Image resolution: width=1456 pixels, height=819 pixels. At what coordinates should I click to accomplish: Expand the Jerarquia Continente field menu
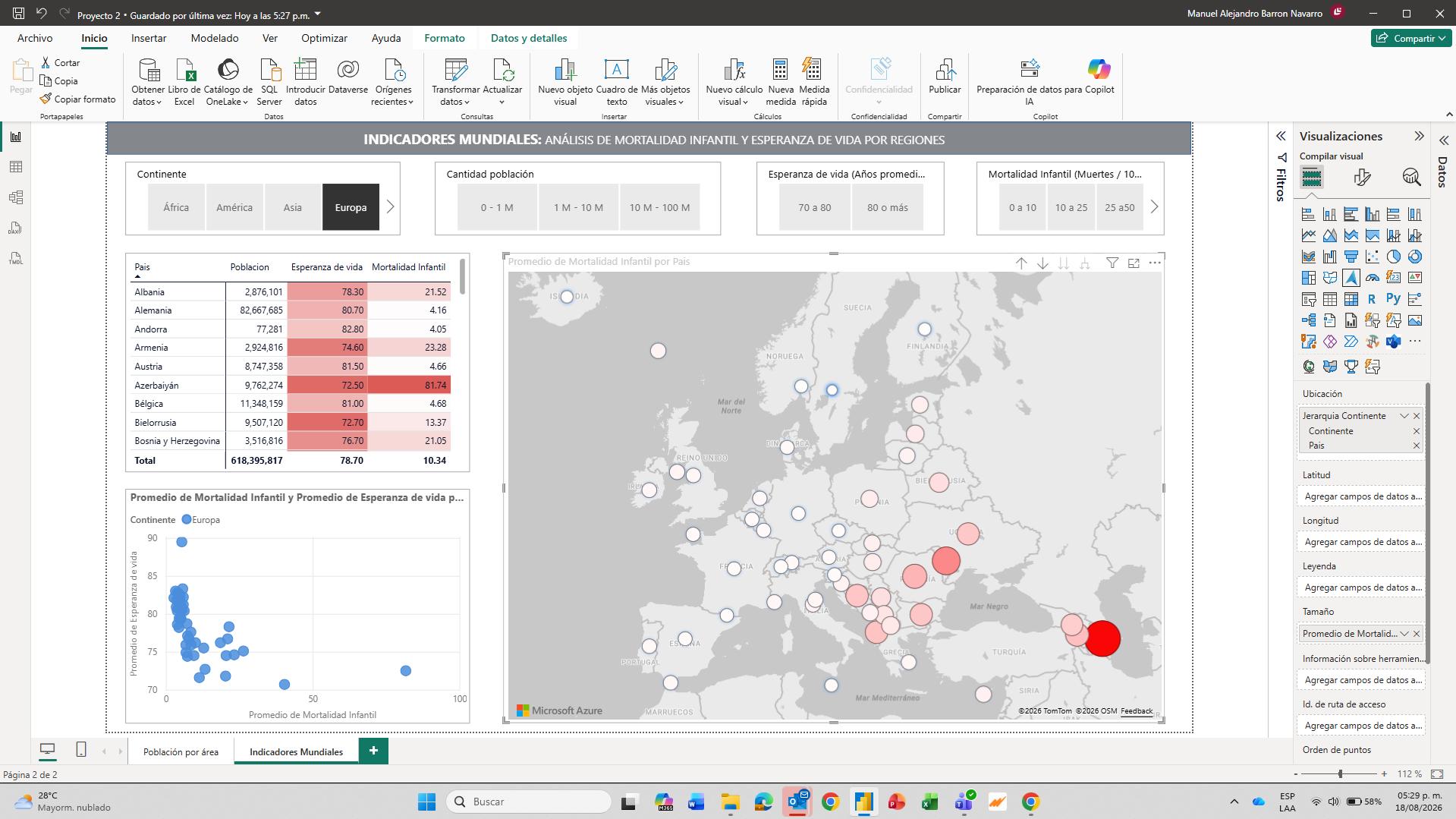1404,416
